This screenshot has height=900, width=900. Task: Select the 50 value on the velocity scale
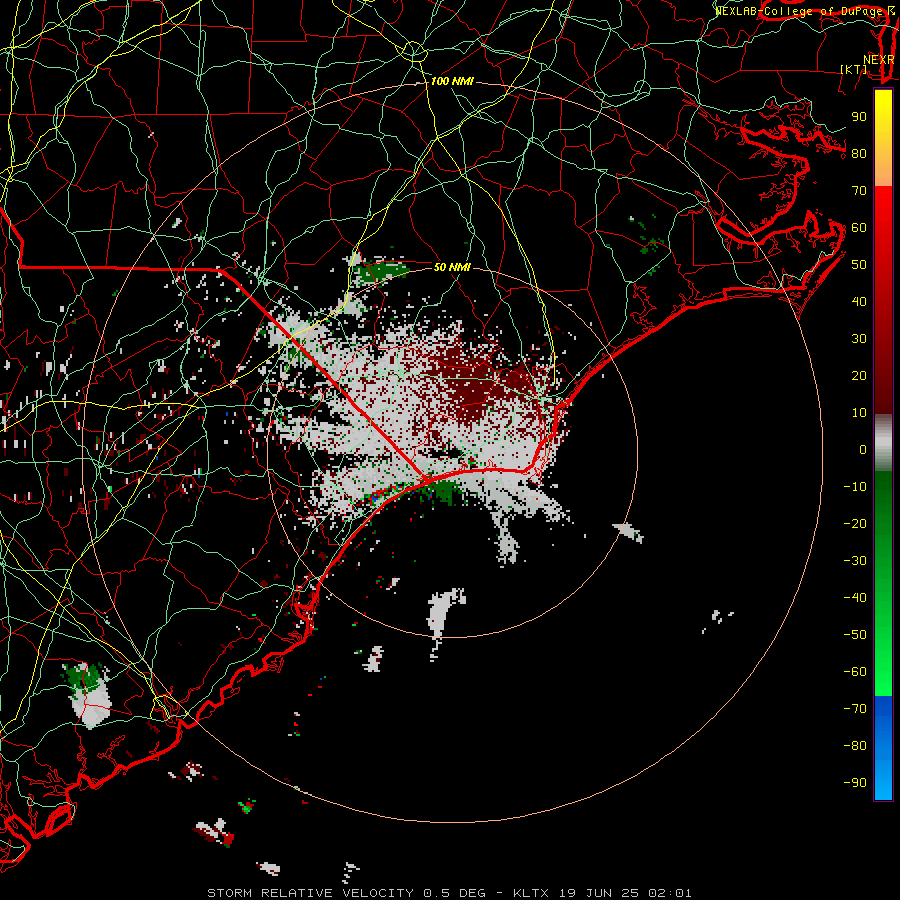pos(859,265)
